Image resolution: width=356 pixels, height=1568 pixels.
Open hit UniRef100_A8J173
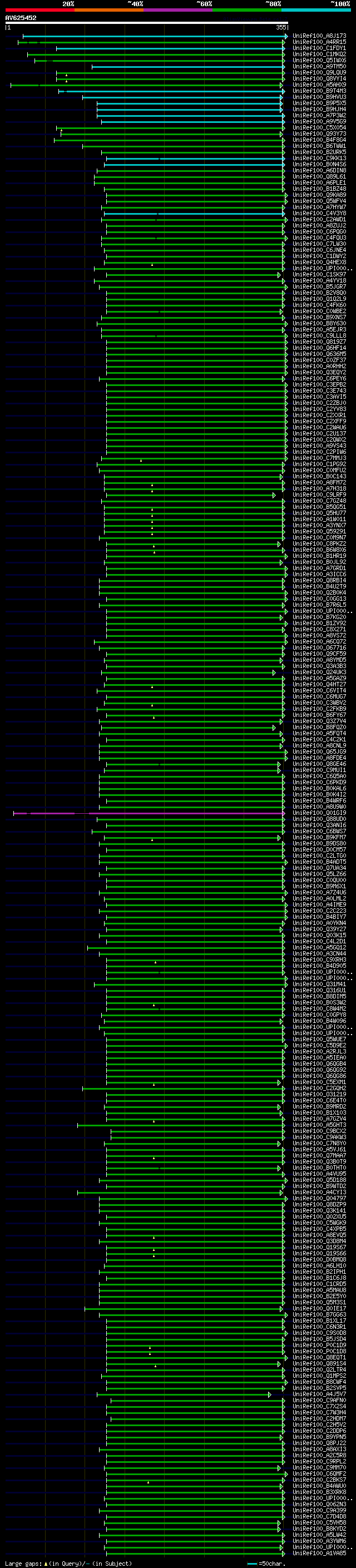tap(319, 36)
